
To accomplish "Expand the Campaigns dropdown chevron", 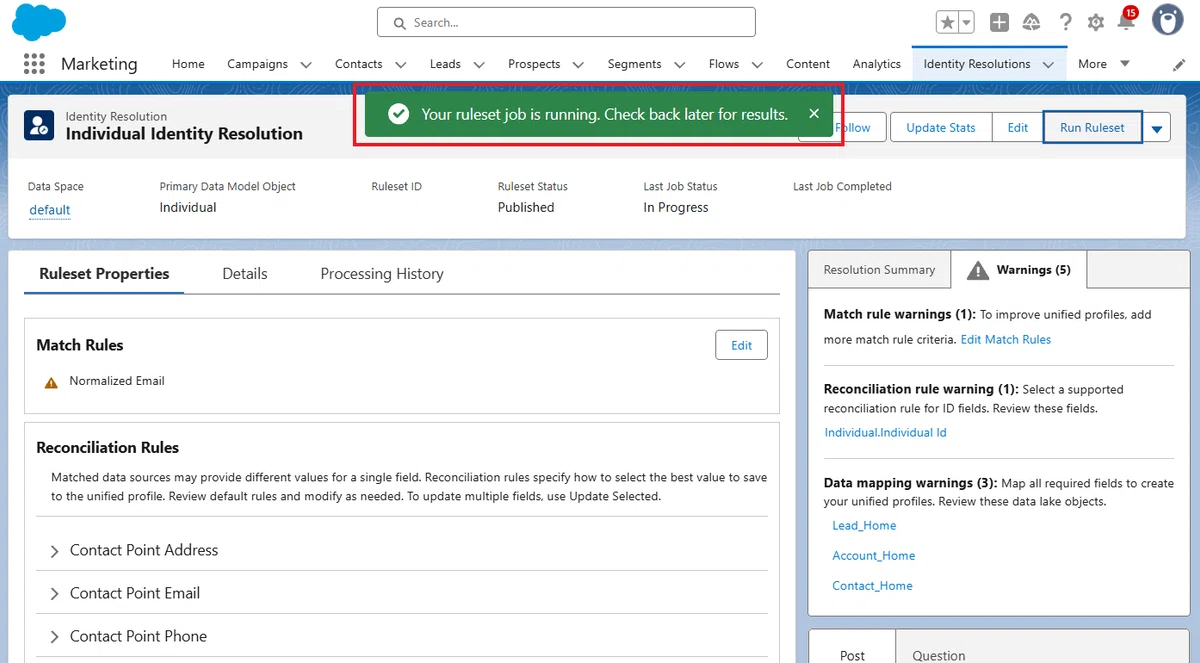I will pos(306,65).
